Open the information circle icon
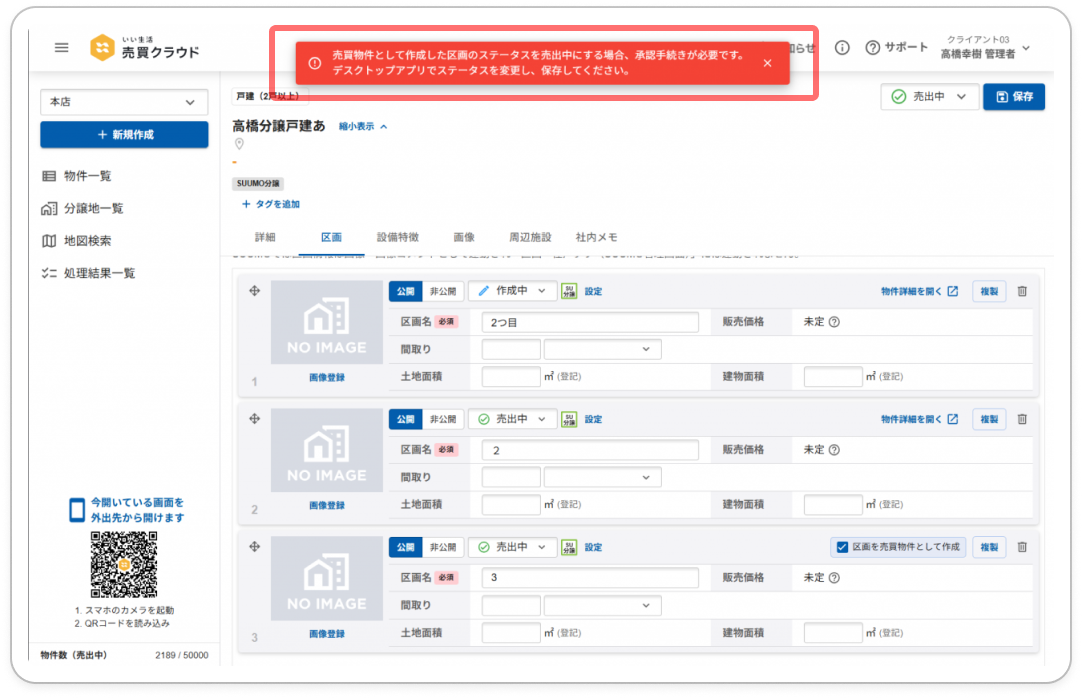Viewport: 1082px width, 698px height. tap(842, 48)
